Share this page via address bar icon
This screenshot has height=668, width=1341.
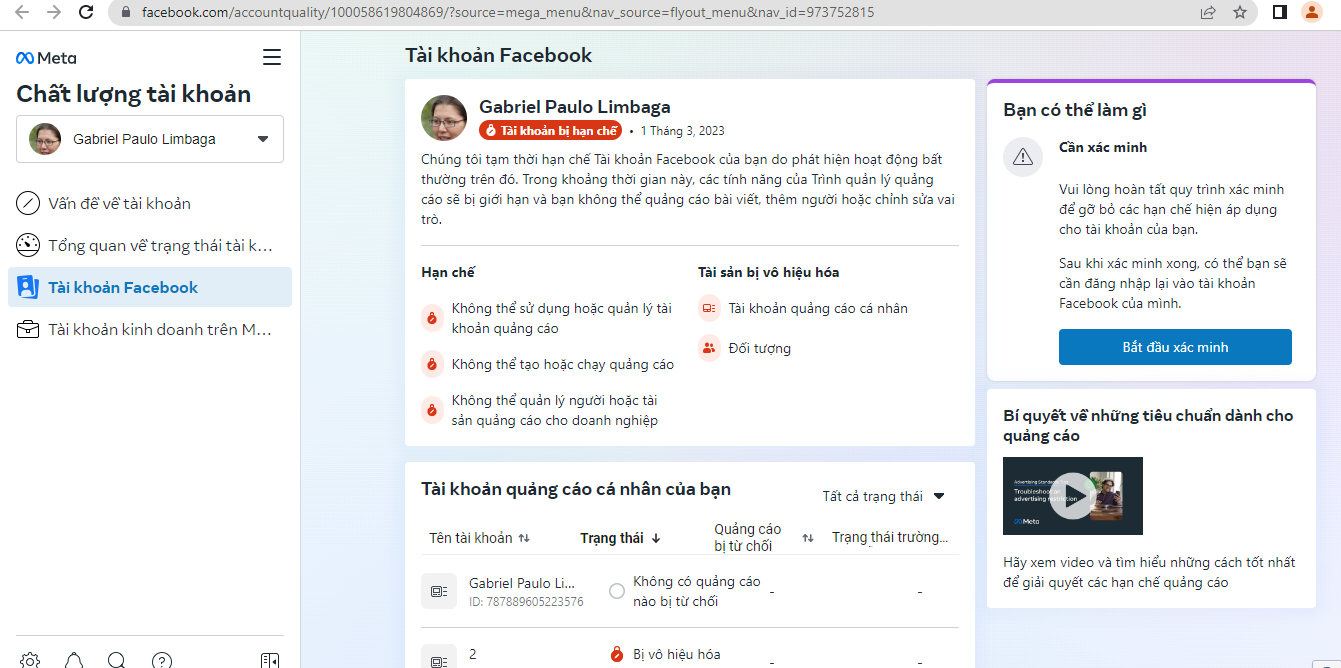pyautogui.click(x=1208, y=12)
